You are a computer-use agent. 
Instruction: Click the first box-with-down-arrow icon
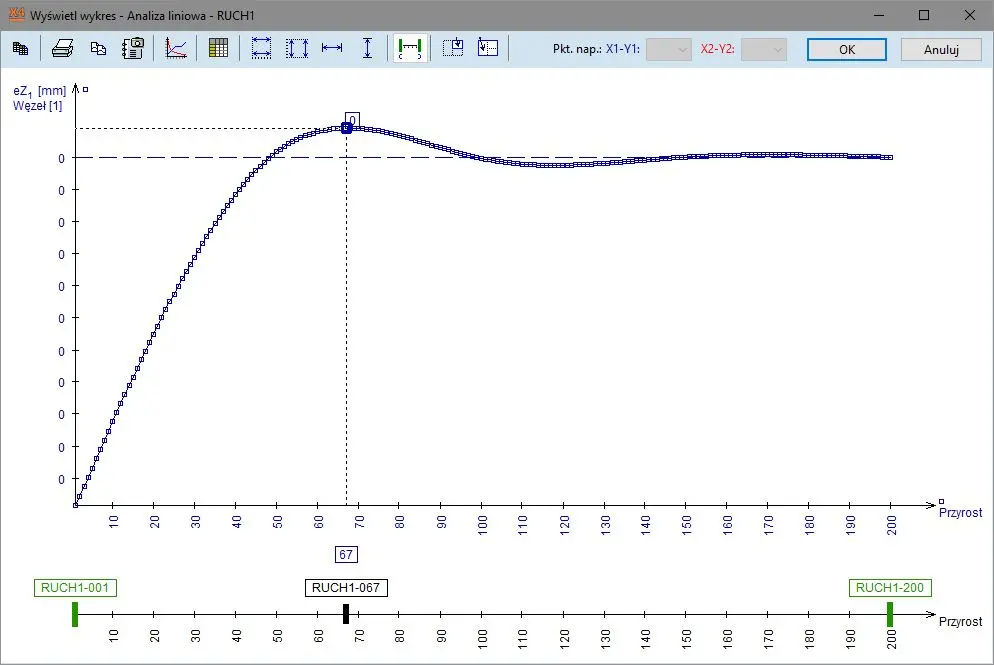coord(453,49)
